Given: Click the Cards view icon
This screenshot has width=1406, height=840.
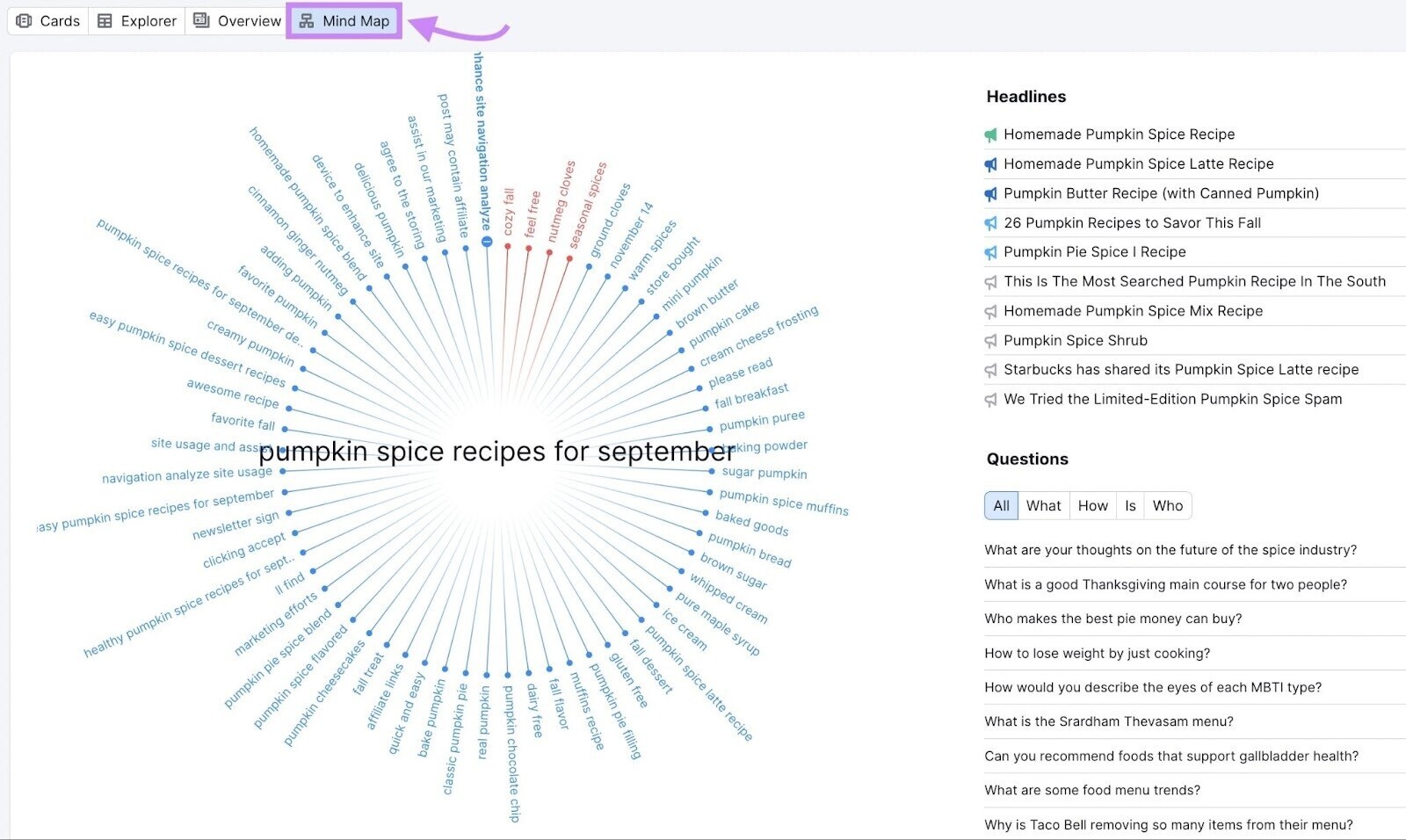Looking at the screenshot, I should (x=24, y=21).
